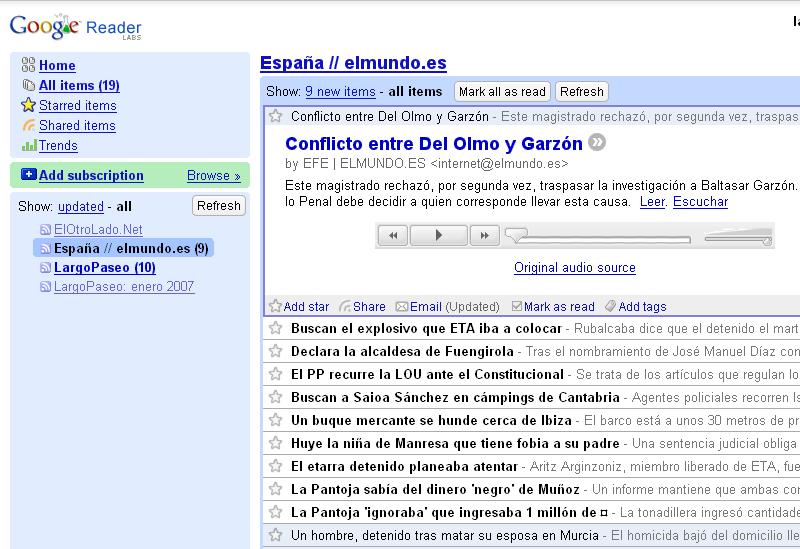Screen dimensions: 800x549
Task: Click Email on the open article
Action: click(425, 307)
